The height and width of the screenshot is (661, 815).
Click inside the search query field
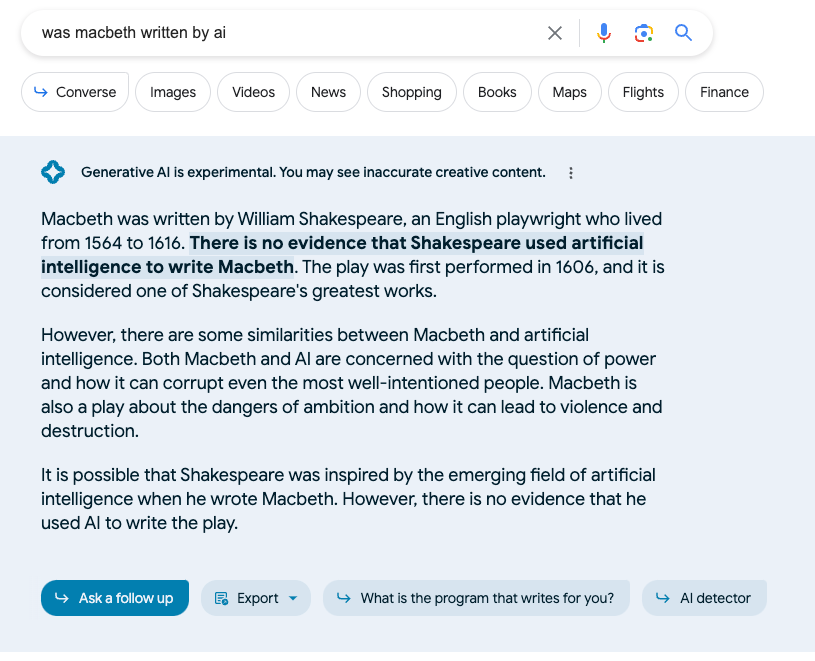pyautogui.click(x=280, y=33)
